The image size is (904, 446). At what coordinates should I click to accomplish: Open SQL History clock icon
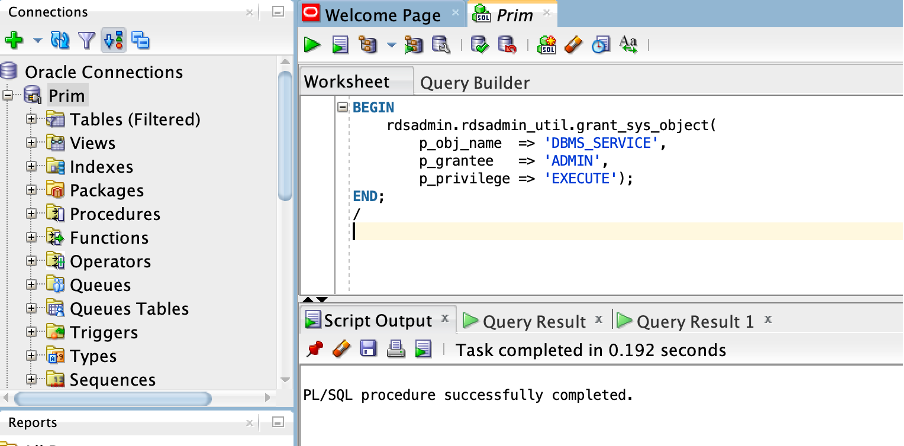(601, 44)
